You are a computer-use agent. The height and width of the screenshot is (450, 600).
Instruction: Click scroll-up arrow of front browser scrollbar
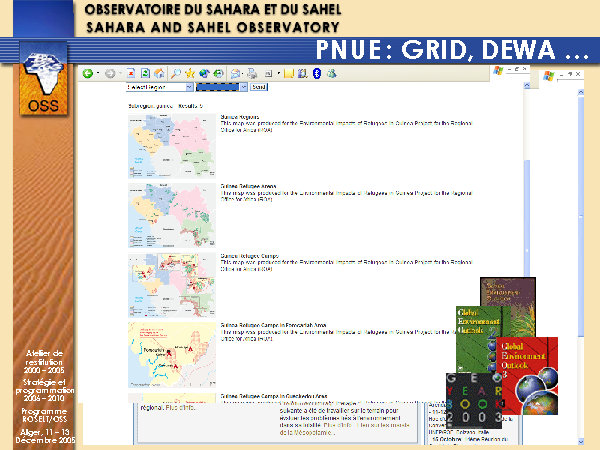point(527,85)
